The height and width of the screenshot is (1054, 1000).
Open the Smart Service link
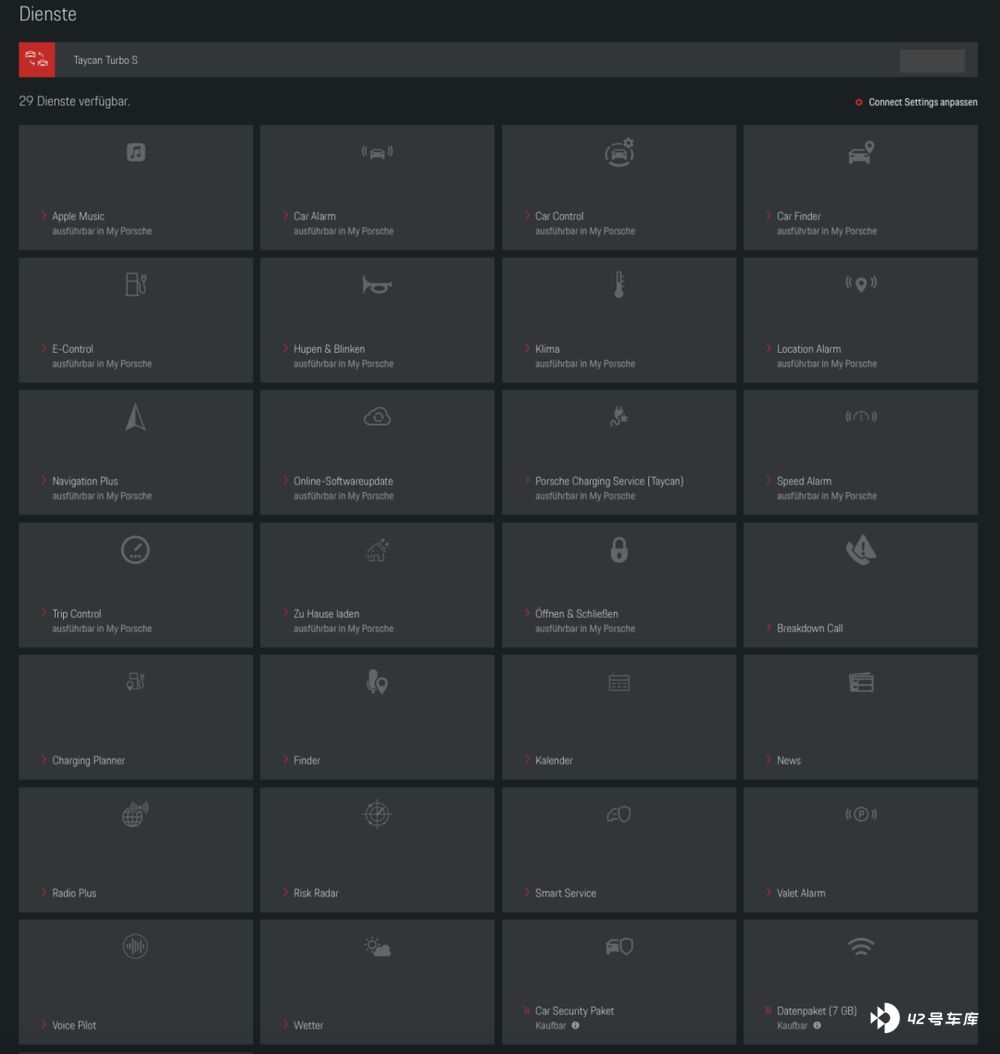click(565, 893)
